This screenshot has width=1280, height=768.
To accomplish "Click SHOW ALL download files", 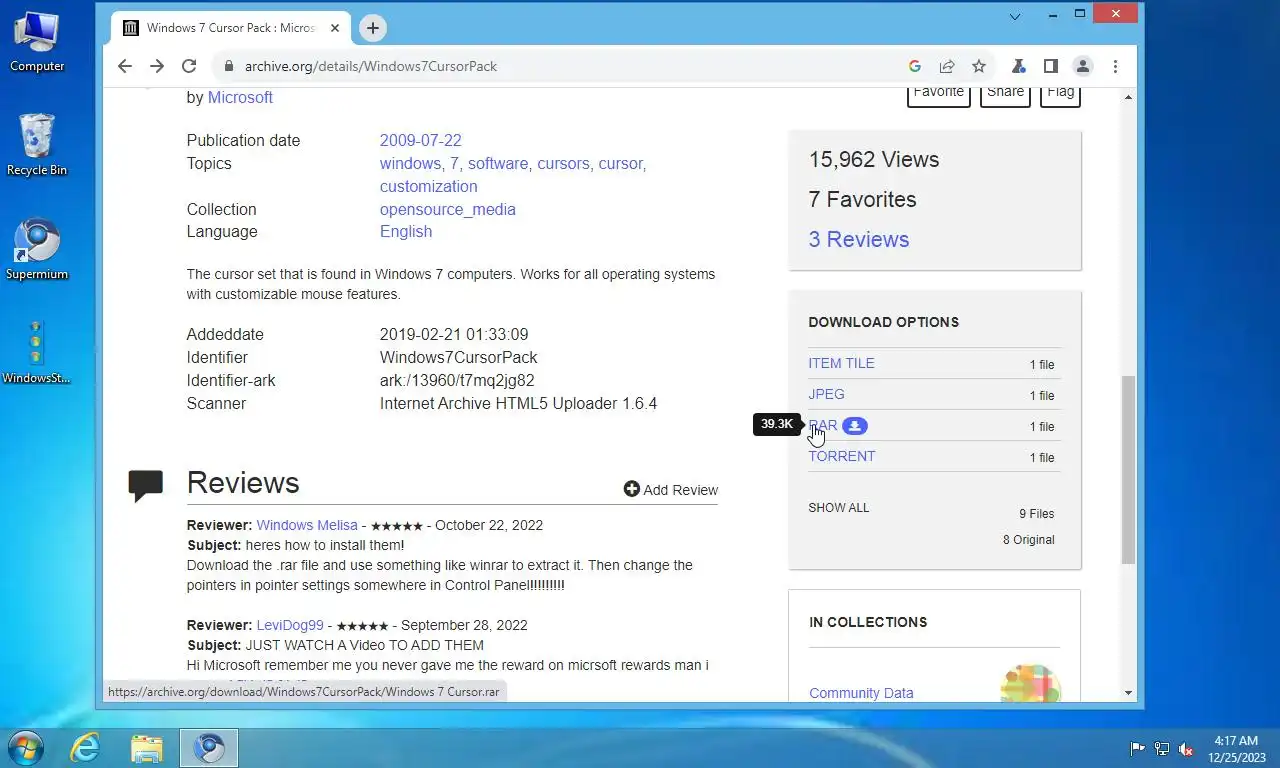I will (x=839, y=508).
